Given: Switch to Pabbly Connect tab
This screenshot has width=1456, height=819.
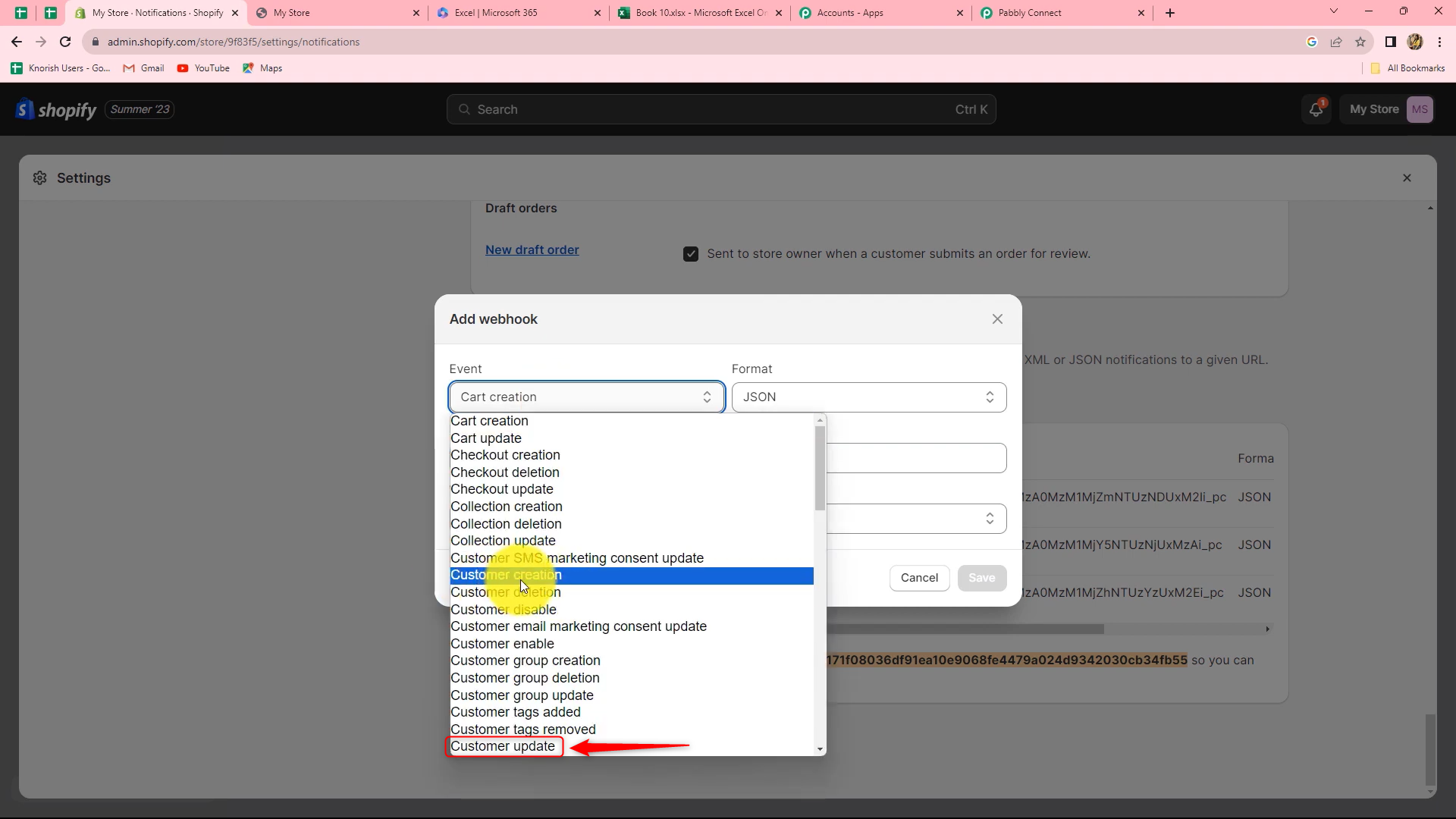Looking at the screenshot, I should (1062, 13).
